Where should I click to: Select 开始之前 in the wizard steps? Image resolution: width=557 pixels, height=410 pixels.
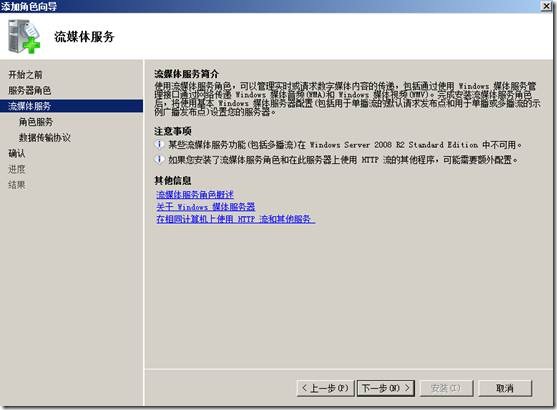click(x=25, y=75)
